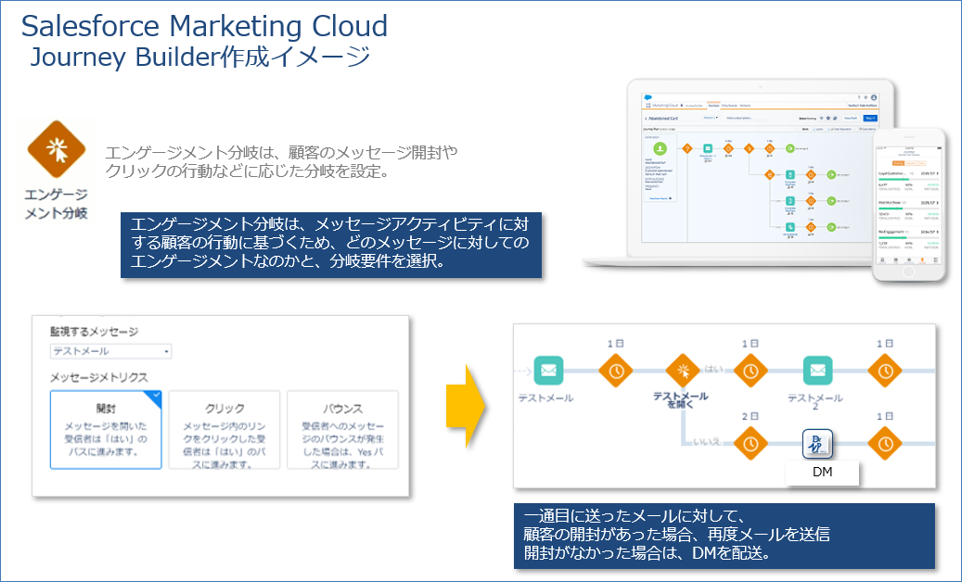
Task: Click the teal email activity in laptop top row
Action: tap(708, 148)
